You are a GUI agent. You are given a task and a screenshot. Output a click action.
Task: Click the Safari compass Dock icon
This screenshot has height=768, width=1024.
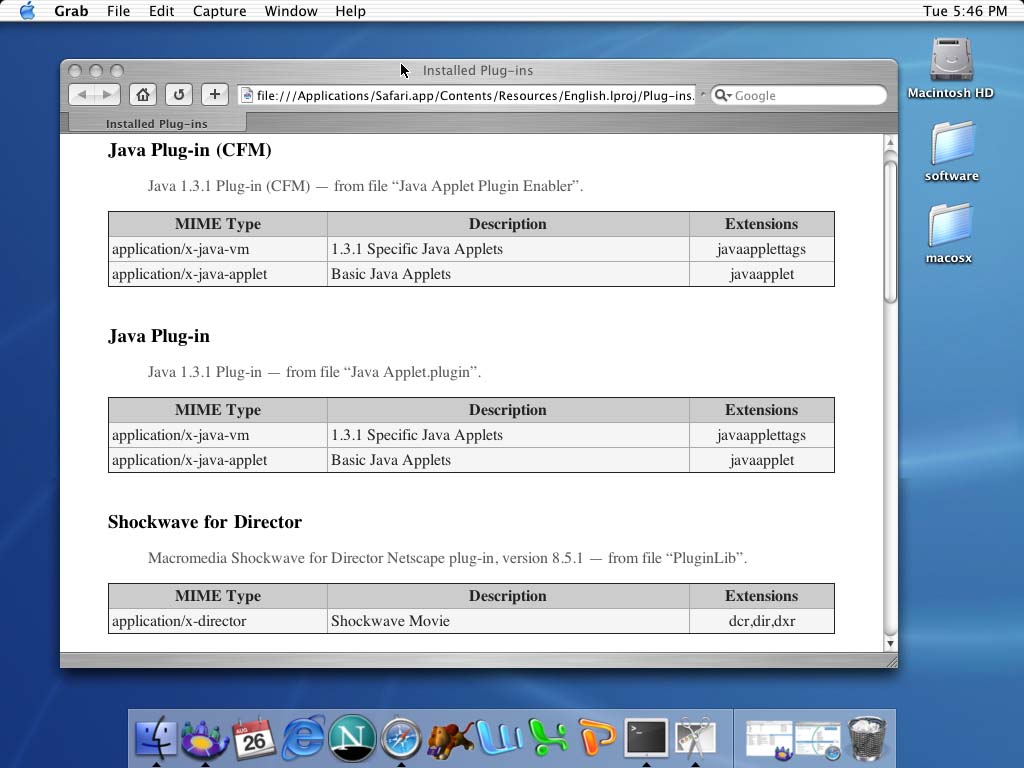tap(401, 739)
